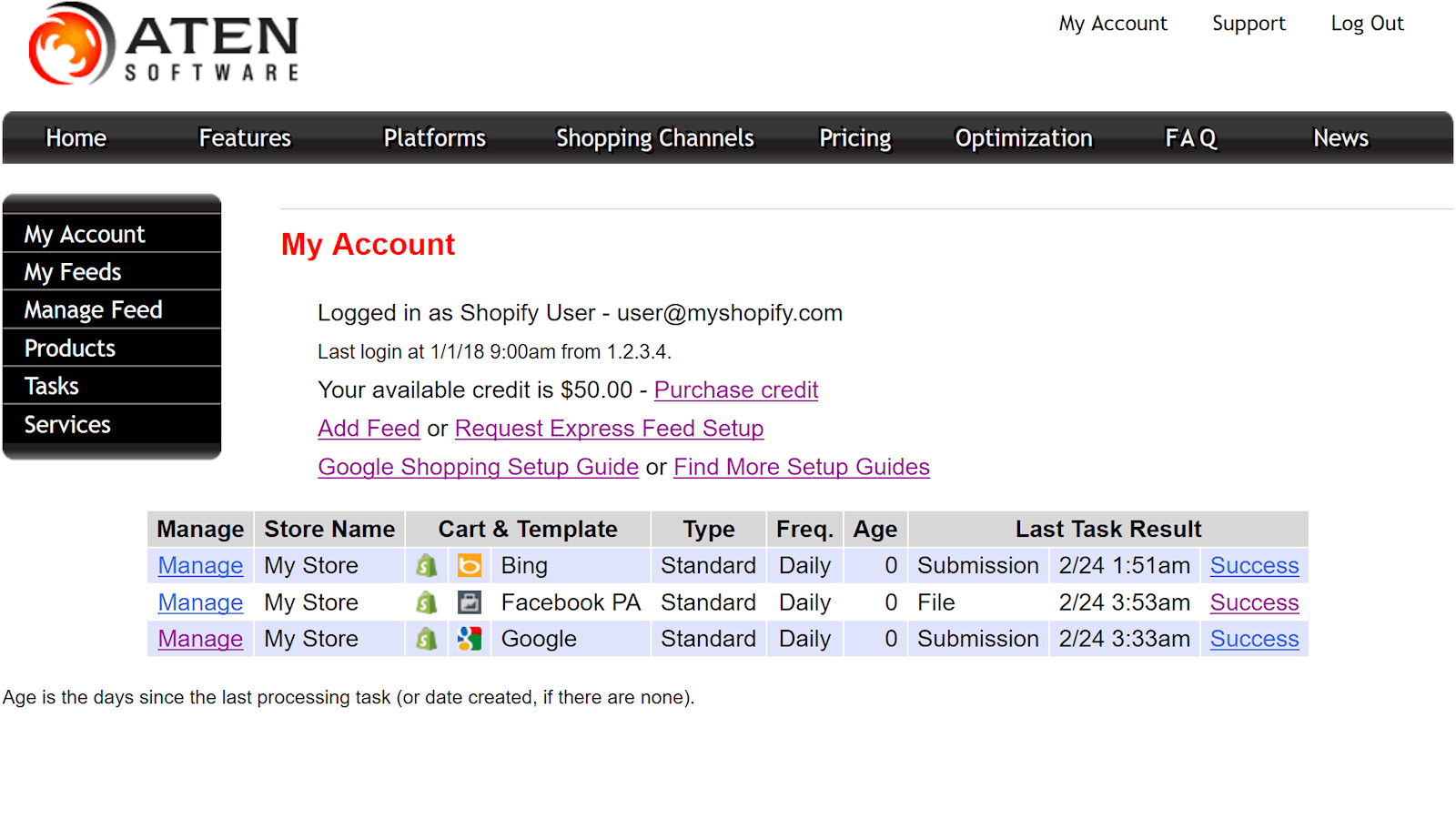The width and height of the screenshot is (1456, 819).
Task: Open the Platforms menu
Action: pos(434,138)
